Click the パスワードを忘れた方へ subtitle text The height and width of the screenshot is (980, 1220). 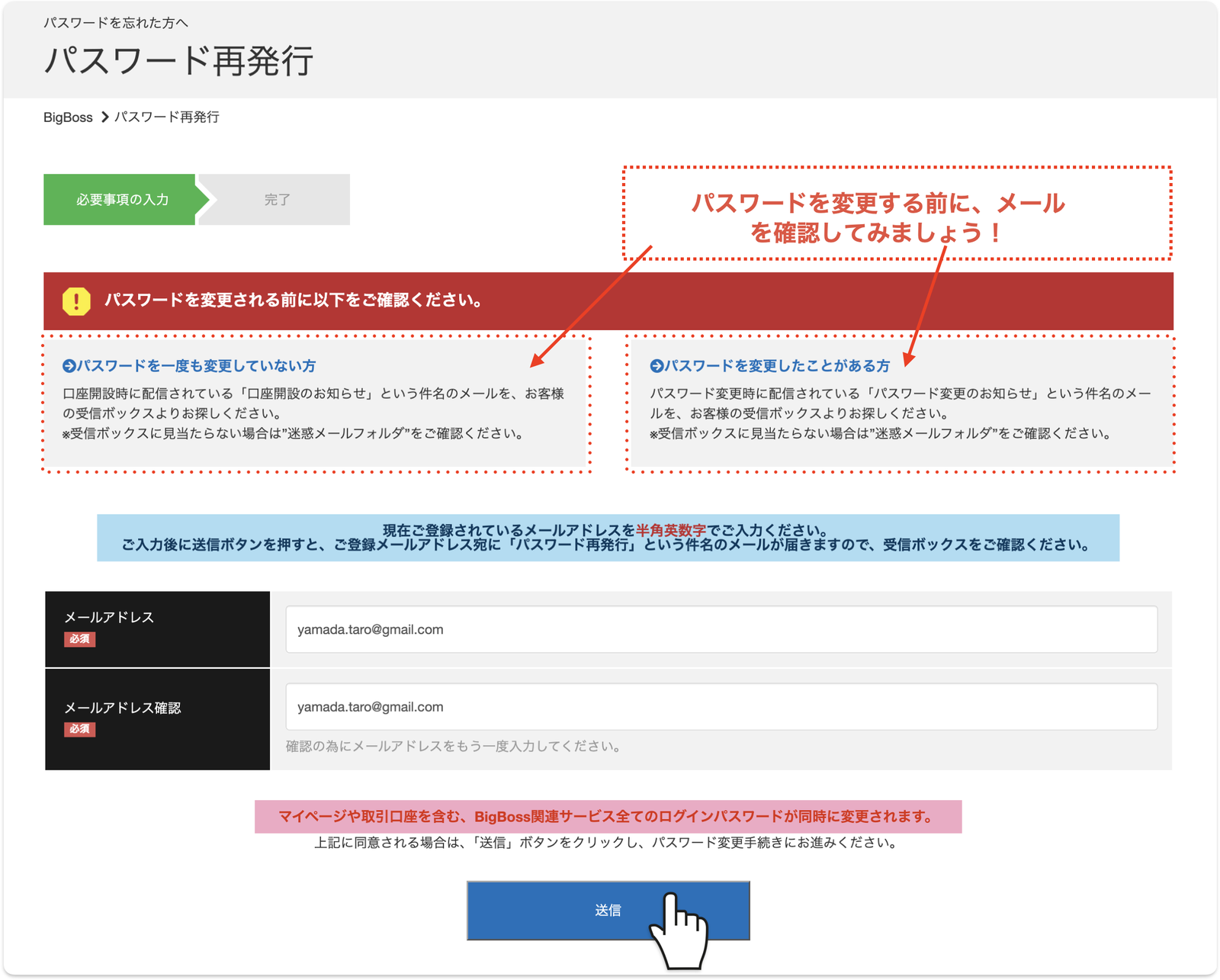[x=116, y=23]
